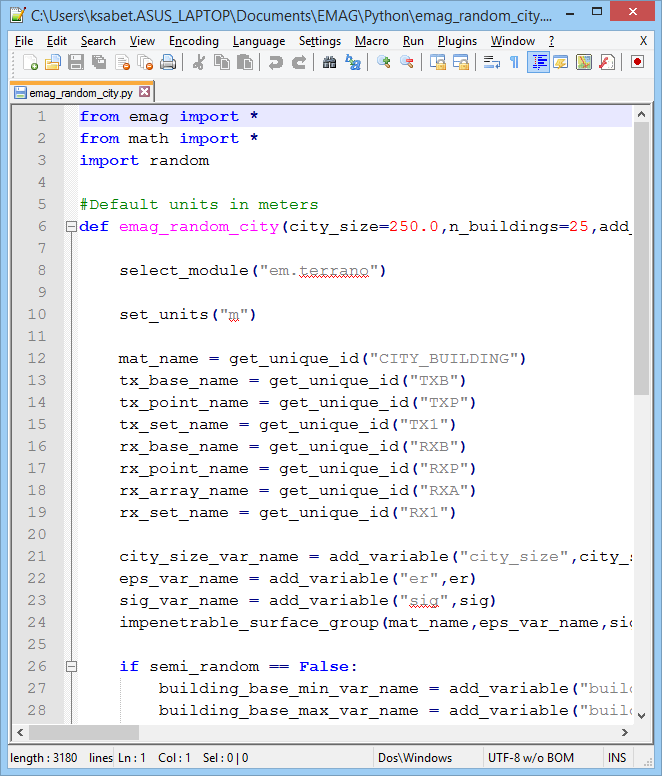
Task: Open the Replace dialog toolbar icon
Action: coord(353,62)
